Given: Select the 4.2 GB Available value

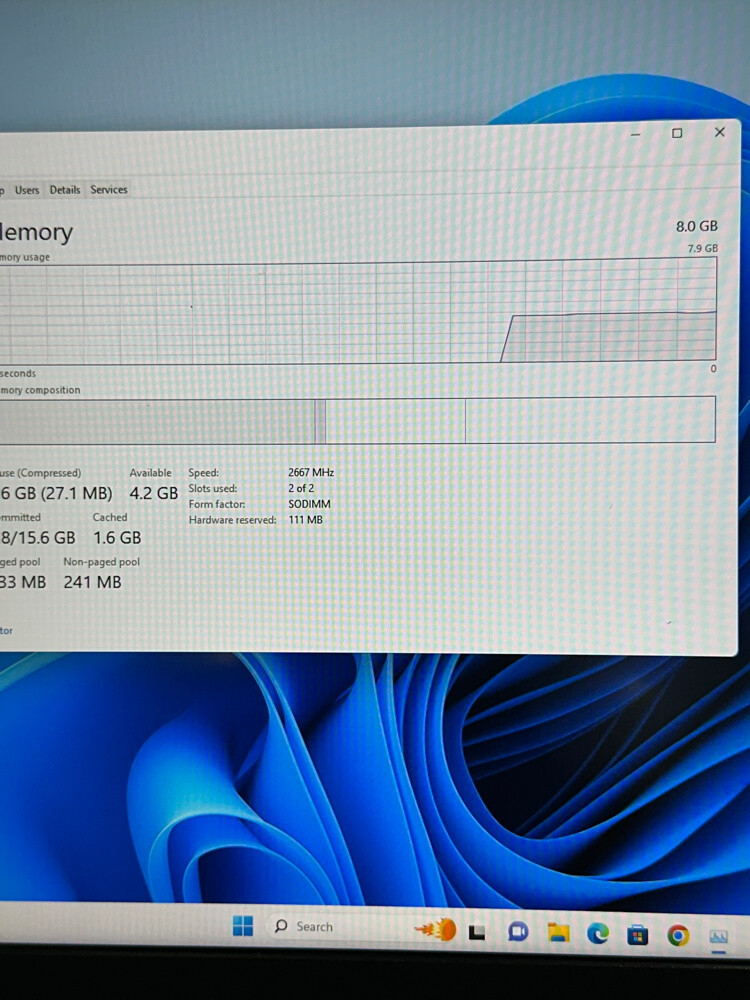Looking at the screenshot, I should click(x=154, y=494).
